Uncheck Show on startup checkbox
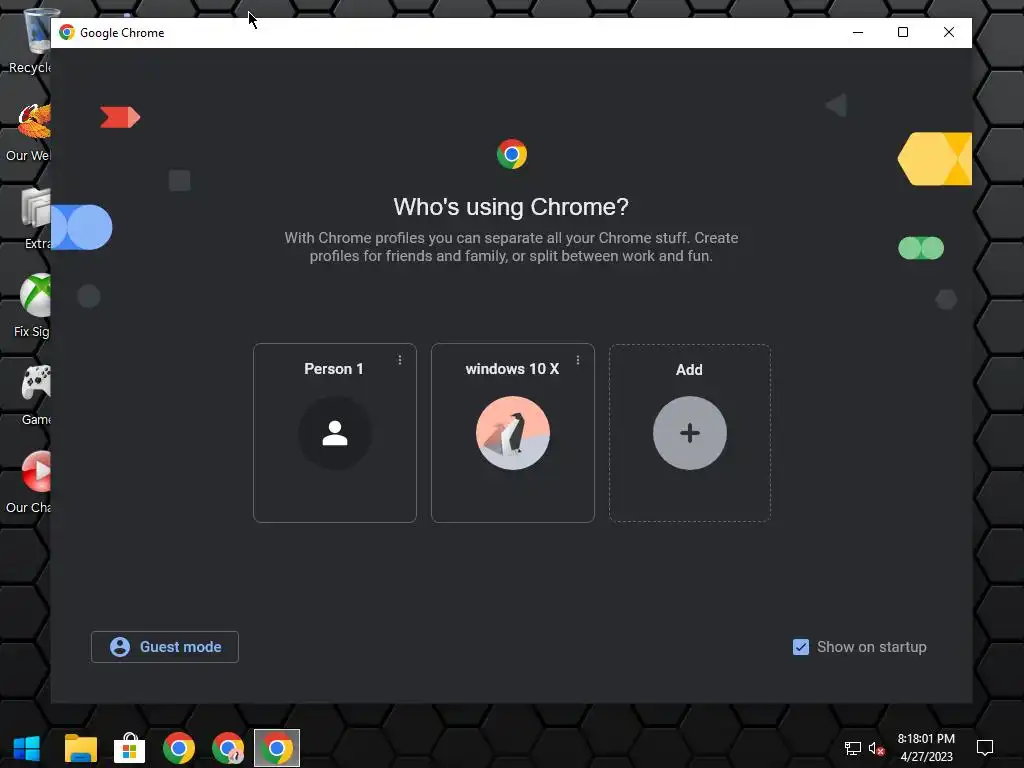 (801, 647)
